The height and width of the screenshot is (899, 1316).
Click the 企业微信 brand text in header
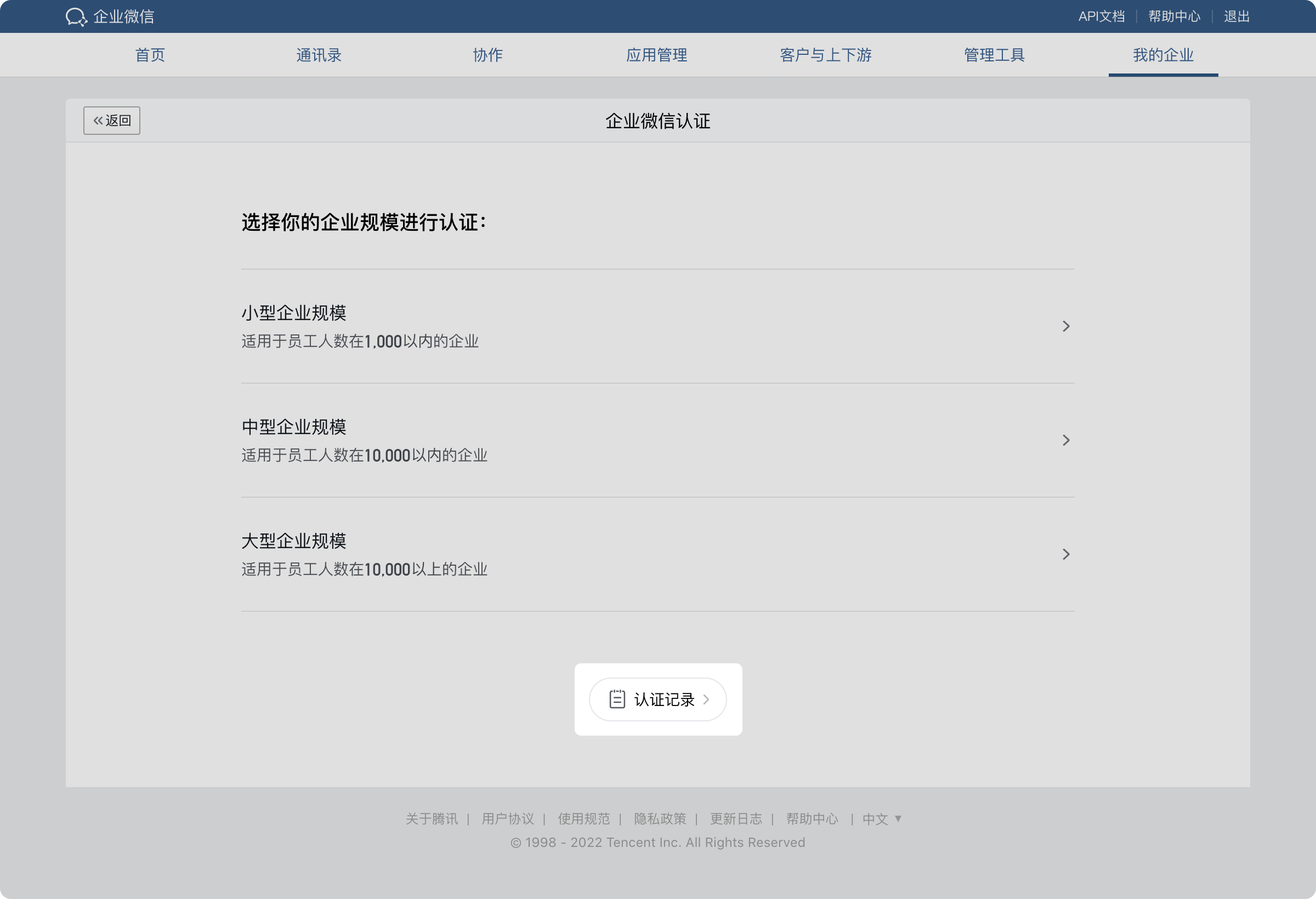pos(124,16)
